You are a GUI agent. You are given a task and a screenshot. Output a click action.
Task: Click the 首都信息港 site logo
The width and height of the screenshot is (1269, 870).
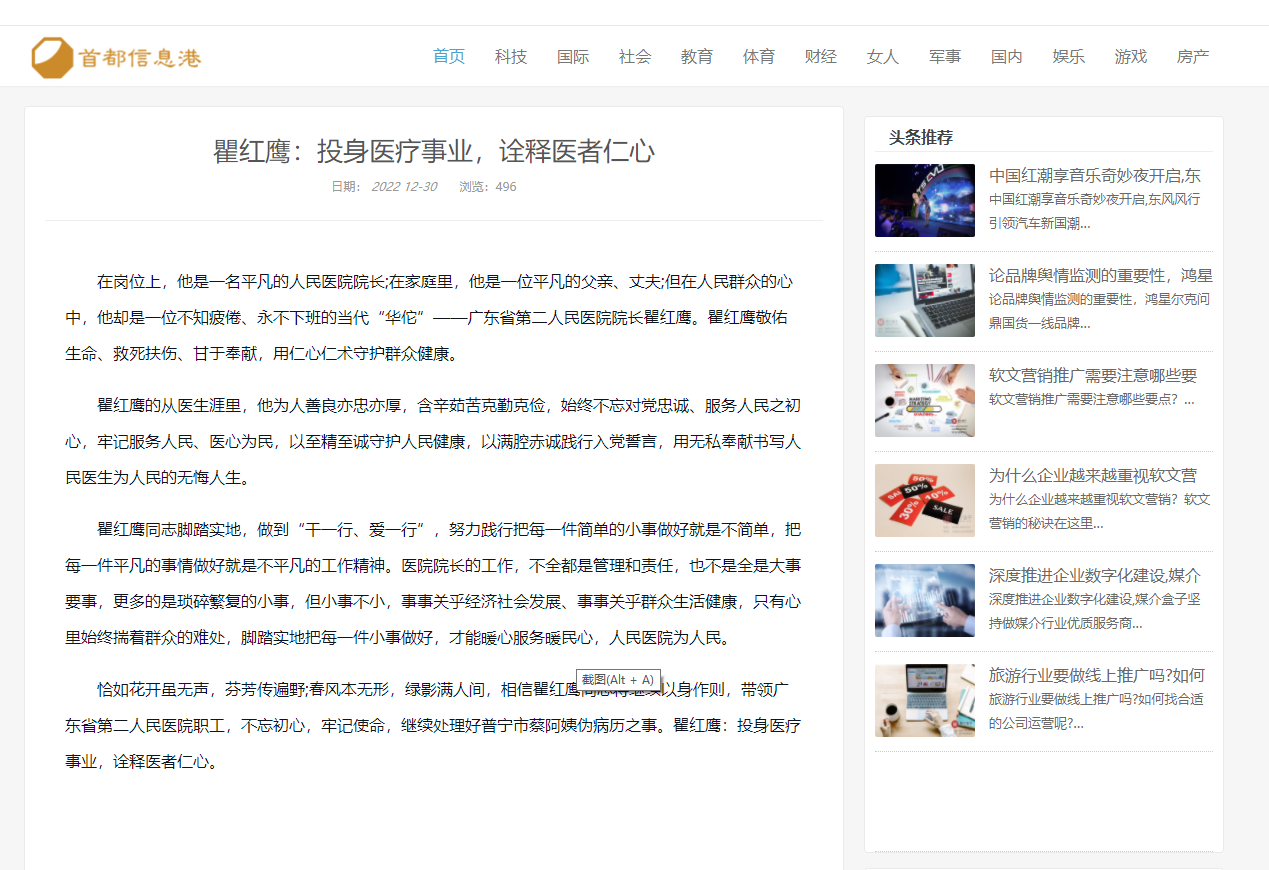tap(117, 58)
